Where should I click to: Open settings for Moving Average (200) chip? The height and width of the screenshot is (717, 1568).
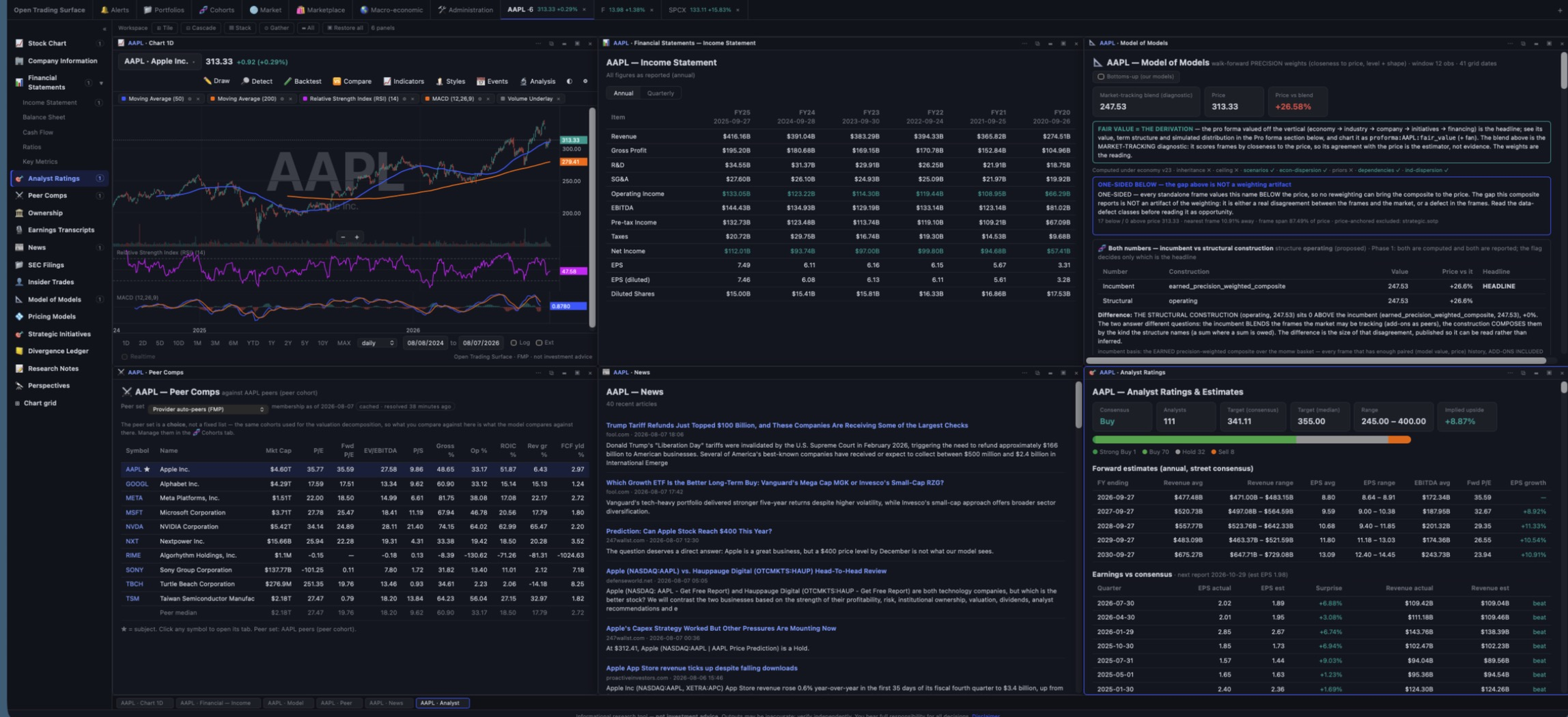(282, 99)
